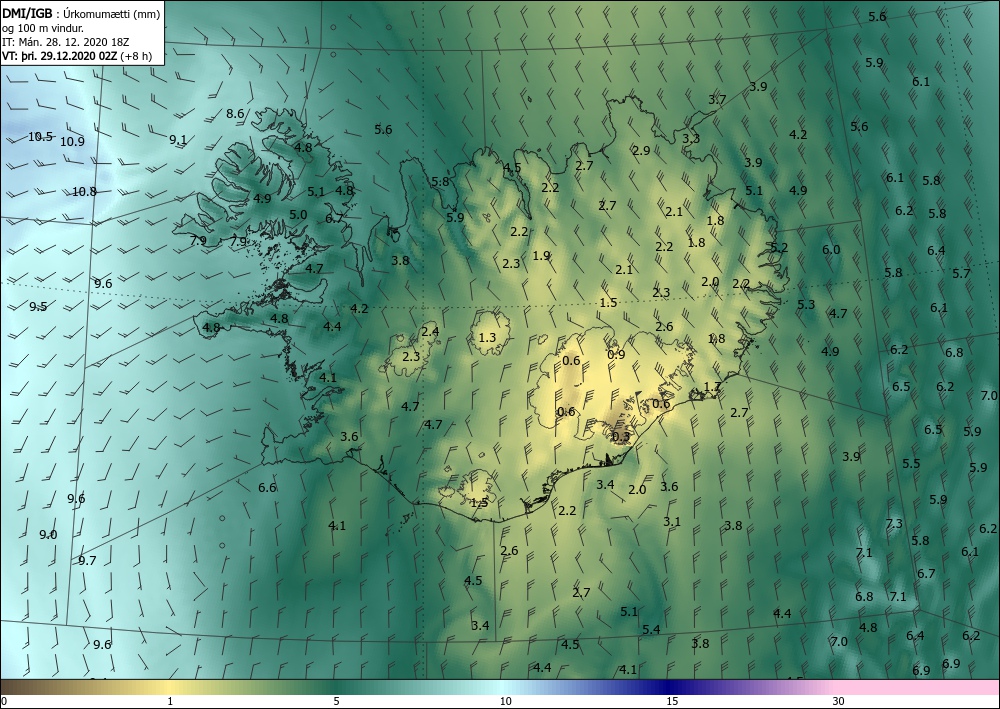This screenshot has width=1000, height=709.
Task: Select the 6.6 value off the southwest coast
Action: pos(267,488)
